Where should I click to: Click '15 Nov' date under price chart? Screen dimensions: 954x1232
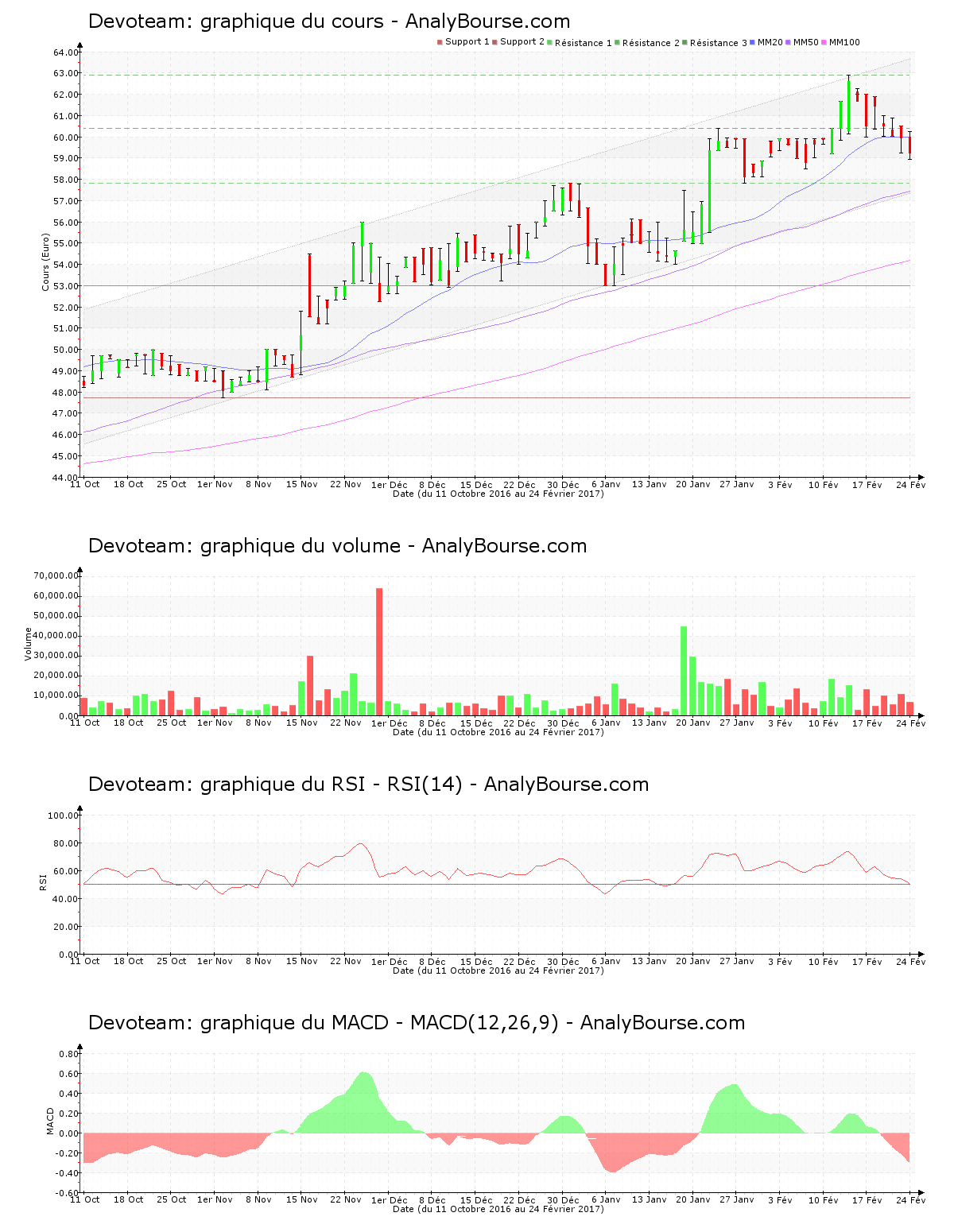302,484
